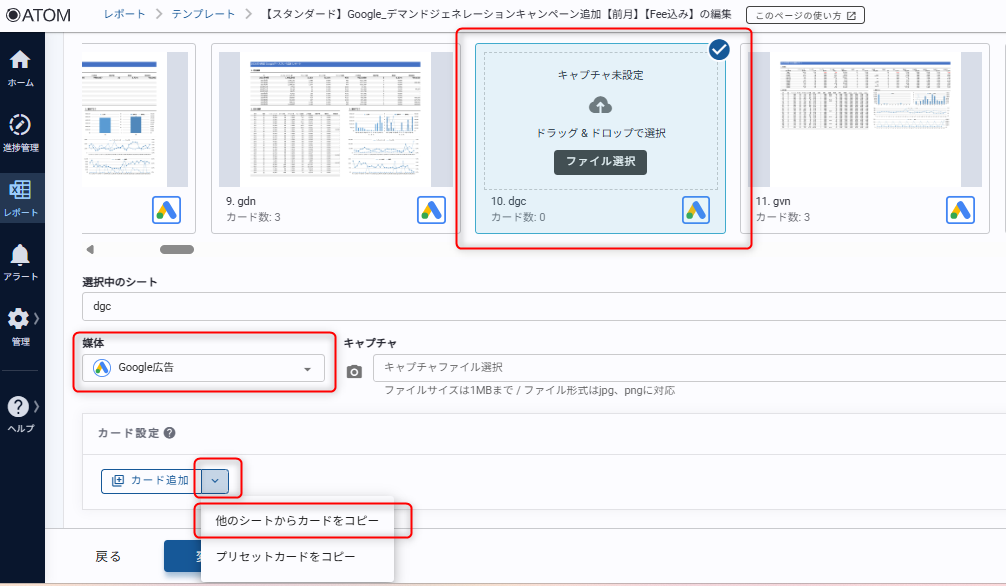Image resolution: width=1006 pixels, height=586 pixels.
Task: Choose 他のシートからカードをコピー
Action: point(297,521)
